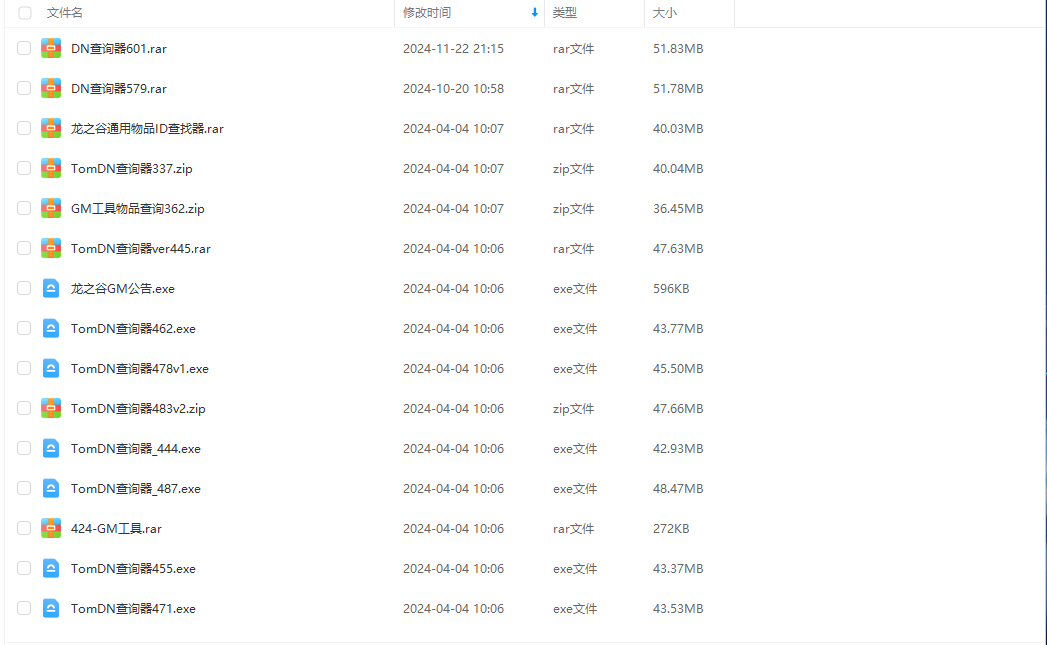Select checkbox of 龙之谷通用物品ID查找器.rar
Screen dimensions: 1047x645
click(x=24, y=128)
